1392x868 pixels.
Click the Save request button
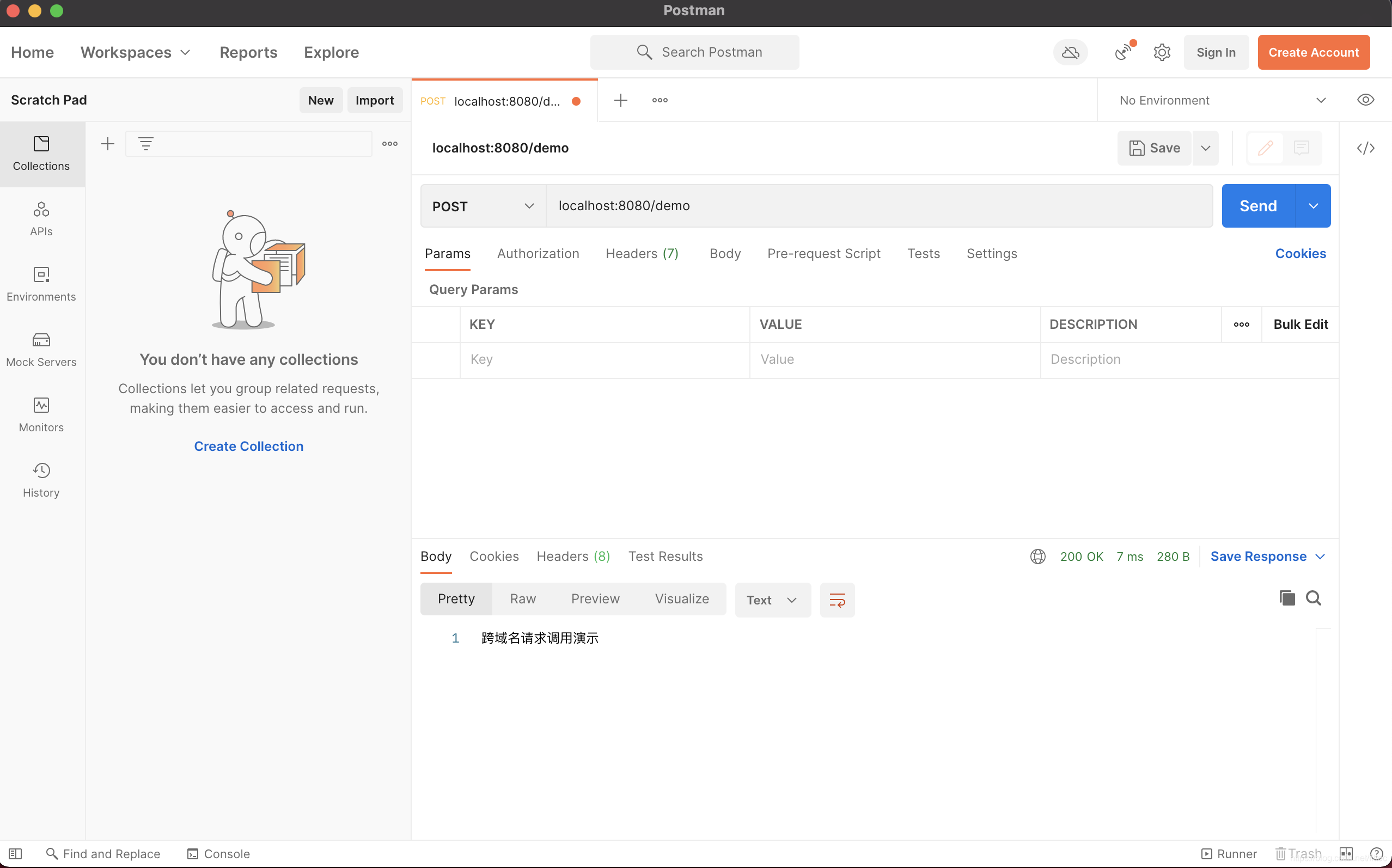coord(1155,148)
